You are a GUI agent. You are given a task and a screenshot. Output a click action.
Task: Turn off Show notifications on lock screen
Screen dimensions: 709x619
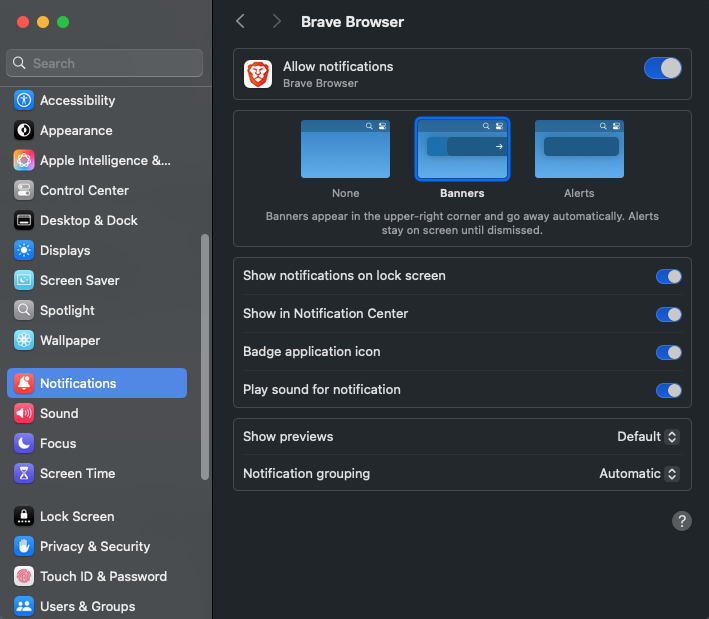coord(668,276)
